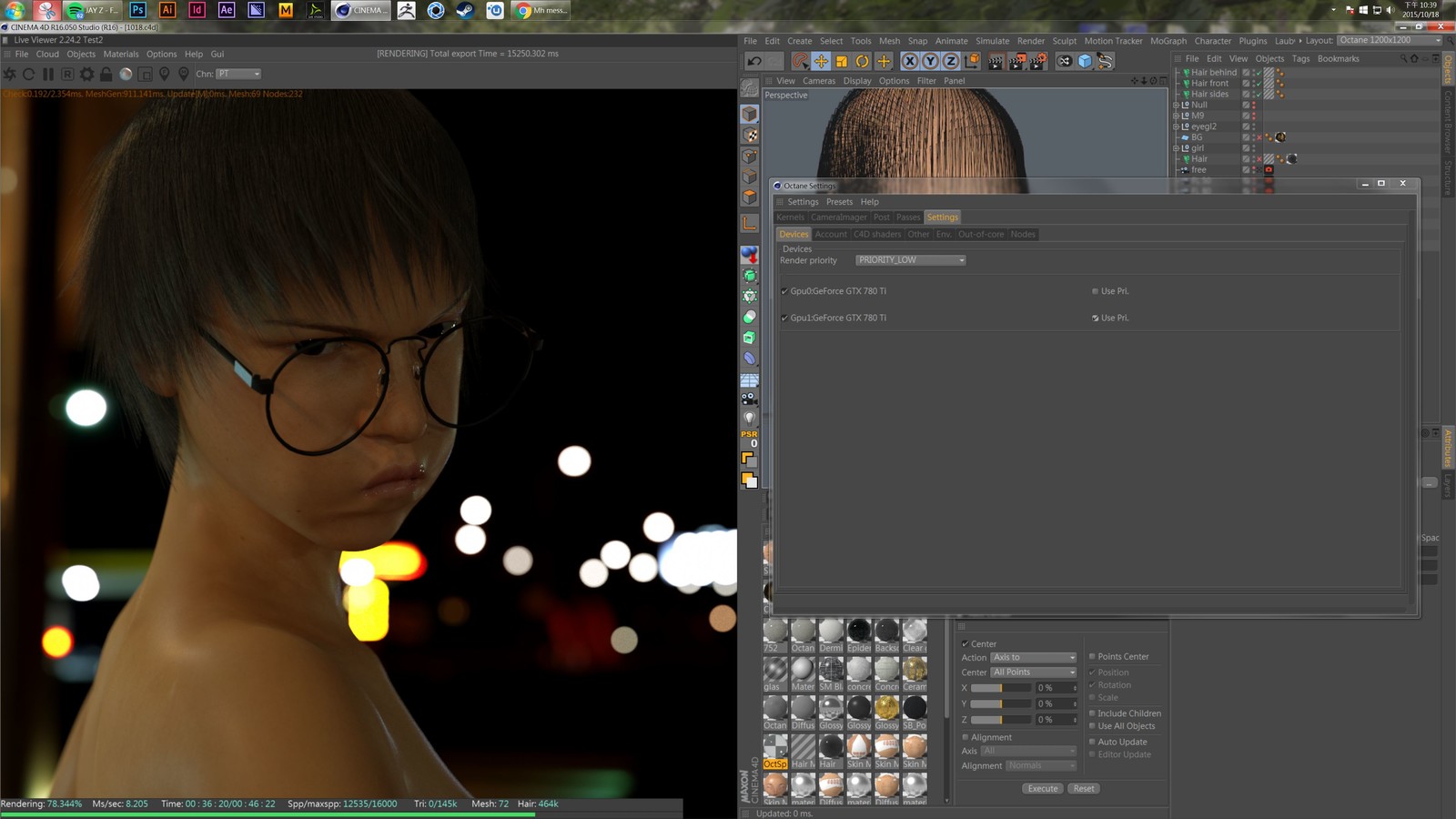Click the 'R' reset icon in Live Viewer toolbar
Viewport: 1456px width, 819px height.
pos(67,74)
